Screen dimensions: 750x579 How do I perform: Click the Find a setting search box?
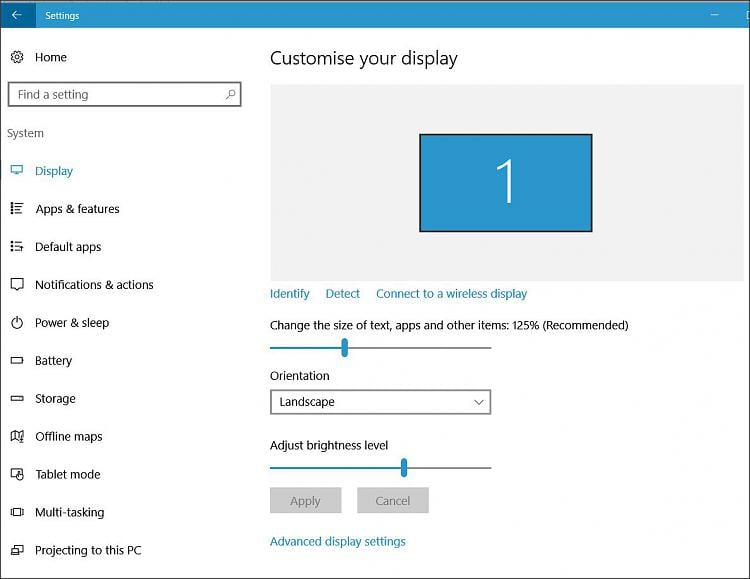124,94
